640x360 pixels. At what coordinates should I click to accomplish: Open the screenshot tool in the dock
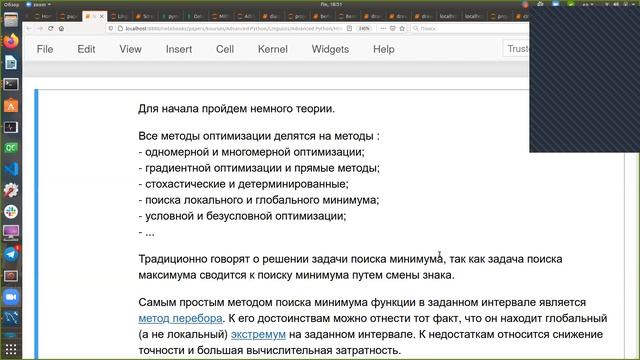pos(11,276)
